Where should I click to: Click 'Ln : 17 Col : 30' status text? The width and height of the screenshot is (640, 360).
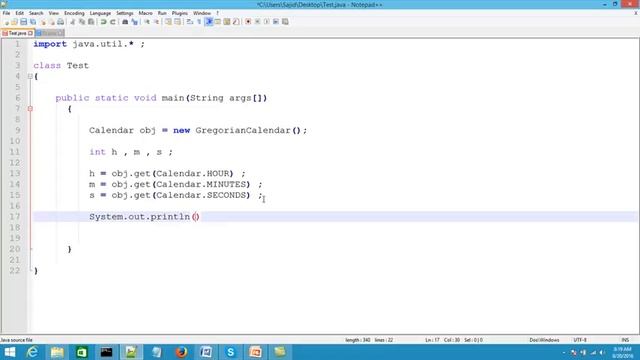click(442, 340)
